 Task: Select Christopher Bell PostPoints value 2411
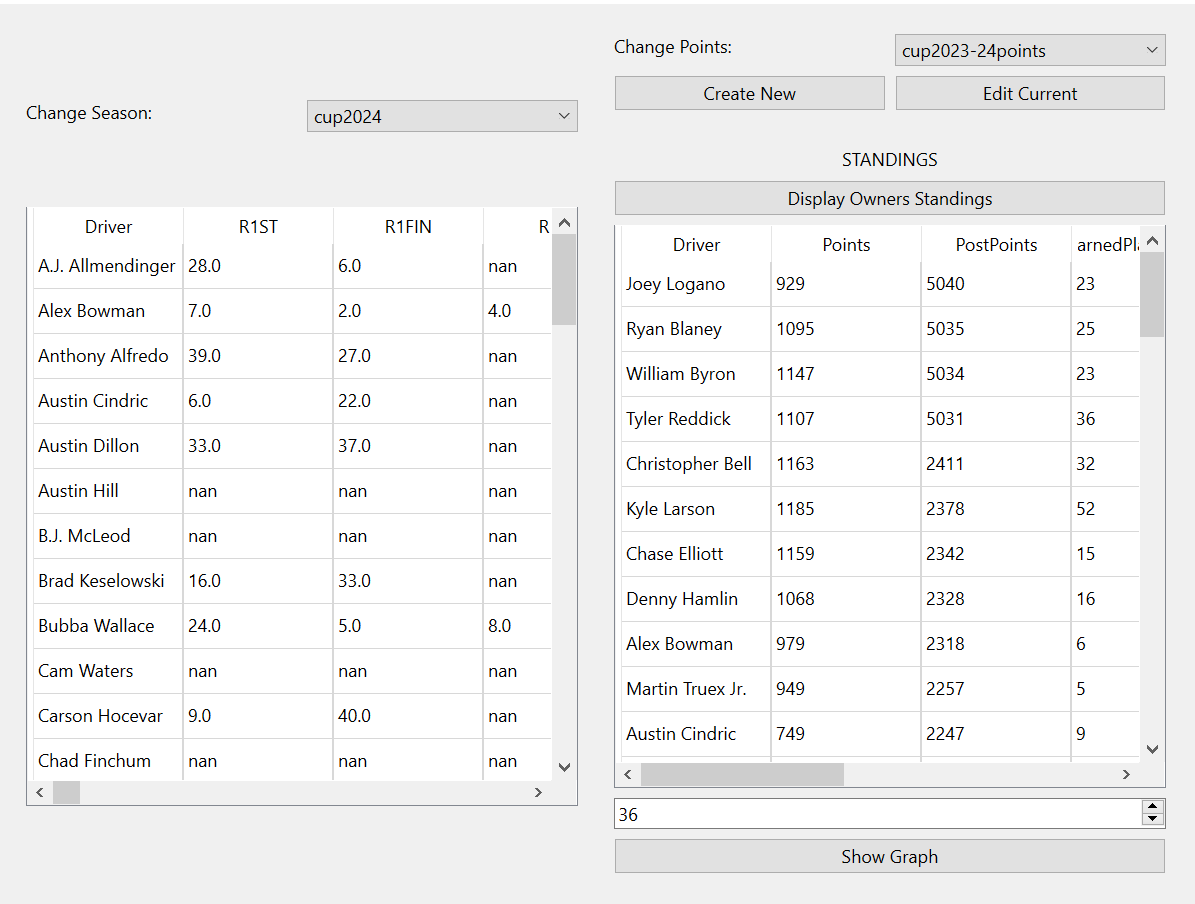996,464
